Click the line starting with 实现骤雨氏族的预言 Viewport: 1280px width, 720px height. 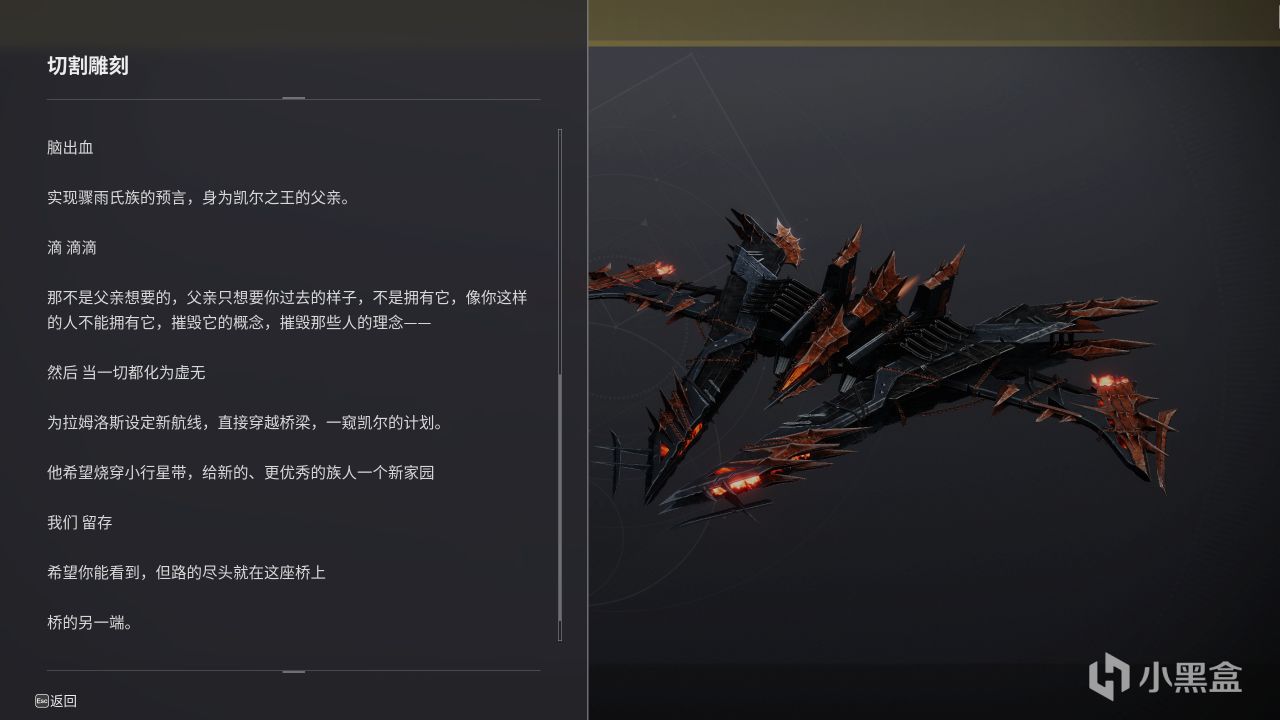click(x=199, y=198)
